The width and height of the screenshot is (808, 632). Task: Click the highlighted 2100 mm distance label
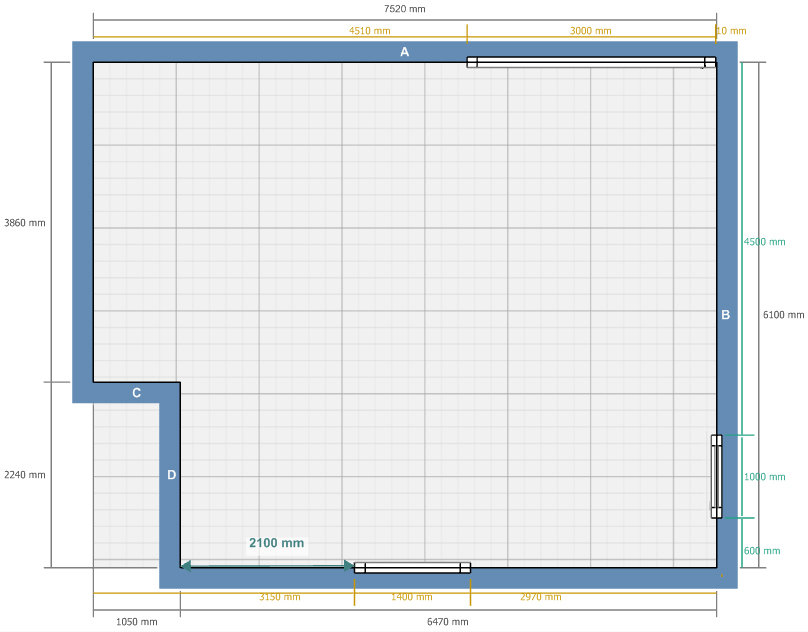pyautogui.click(x=276, y=543)
